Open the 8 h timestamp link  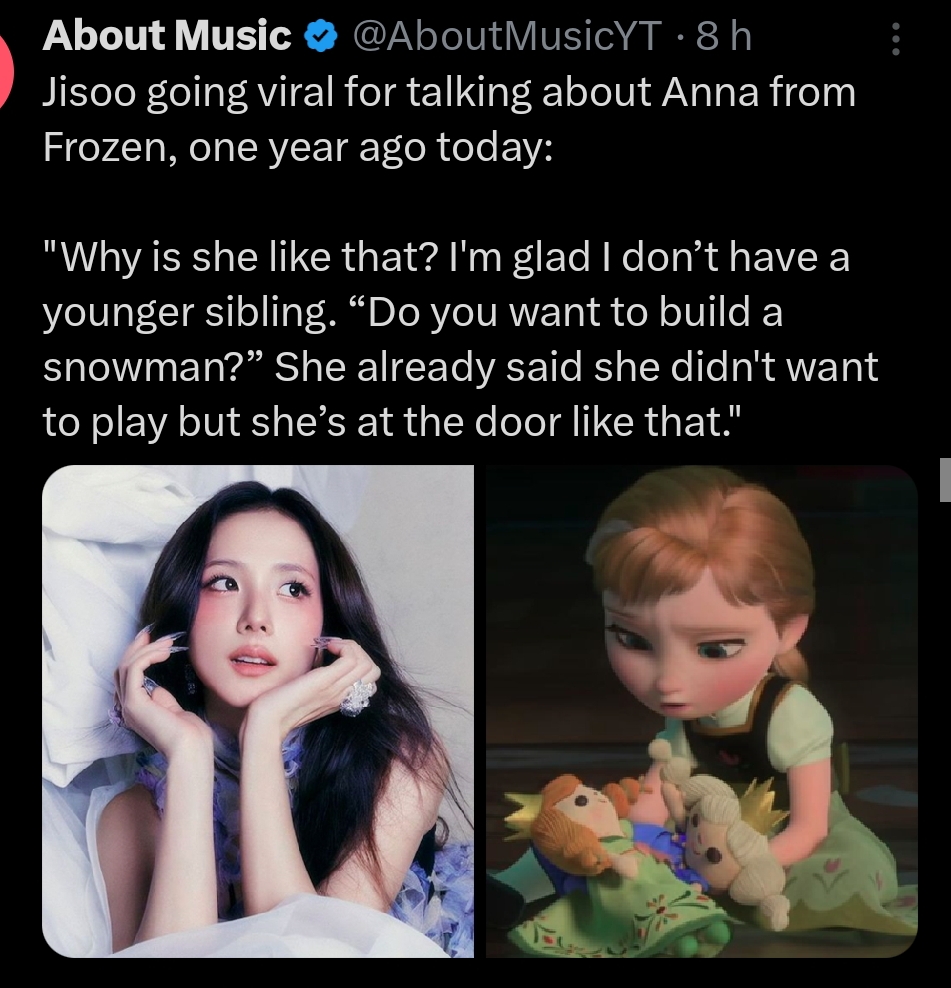723,37
